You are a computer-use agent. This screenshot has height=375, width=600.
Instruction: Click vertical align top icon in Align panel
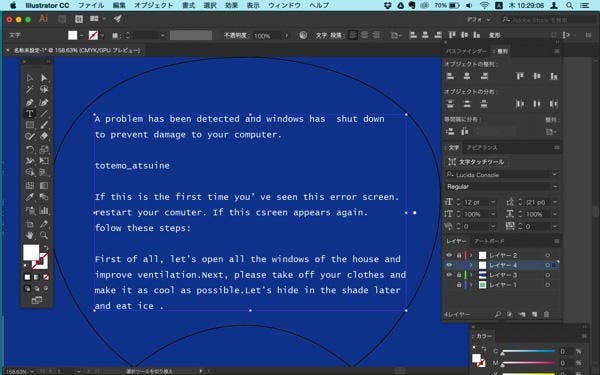(520, 76)
